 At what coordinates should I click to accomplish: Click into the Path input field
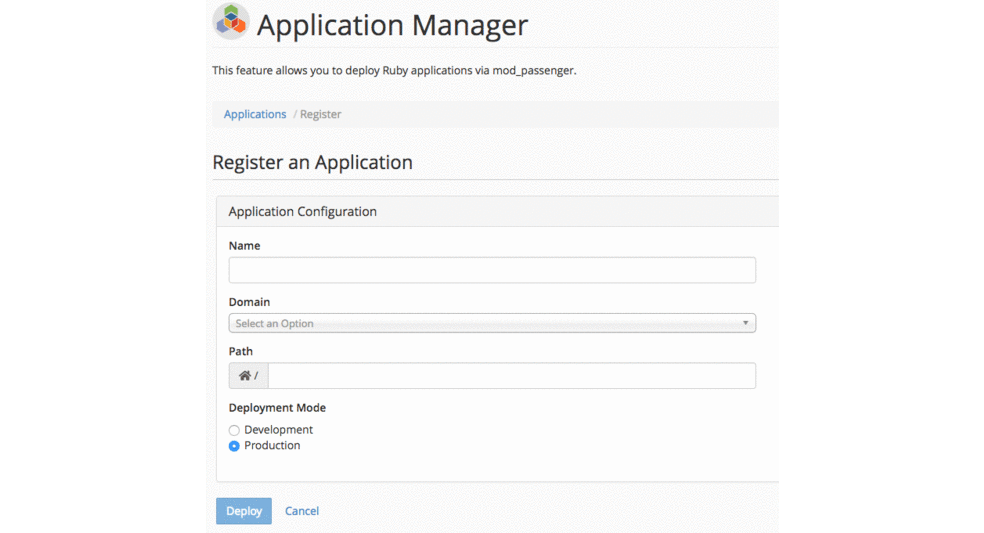click(x=511, y=376)
